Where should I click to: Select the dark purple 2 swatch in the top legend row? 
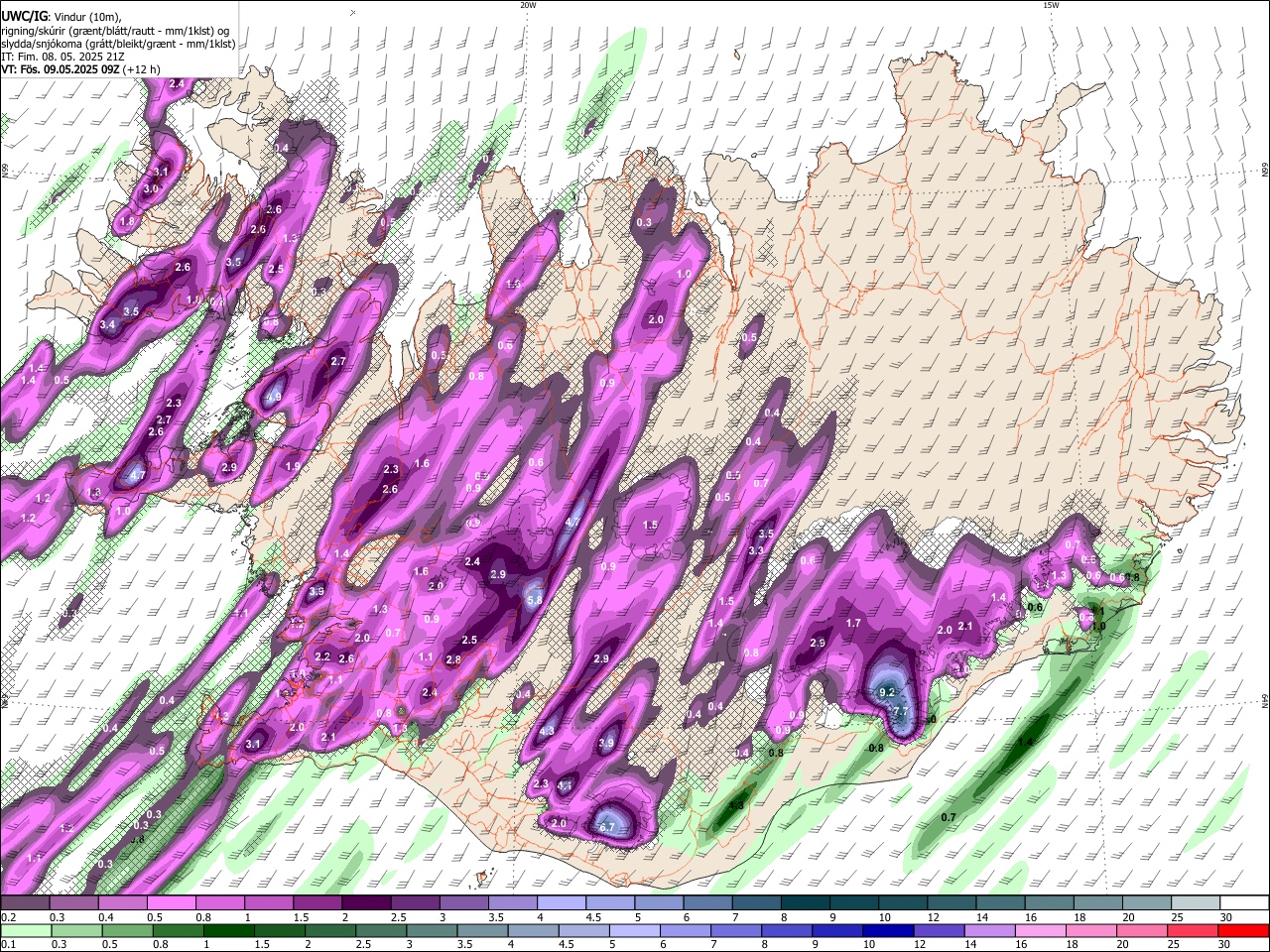point(366,903)
